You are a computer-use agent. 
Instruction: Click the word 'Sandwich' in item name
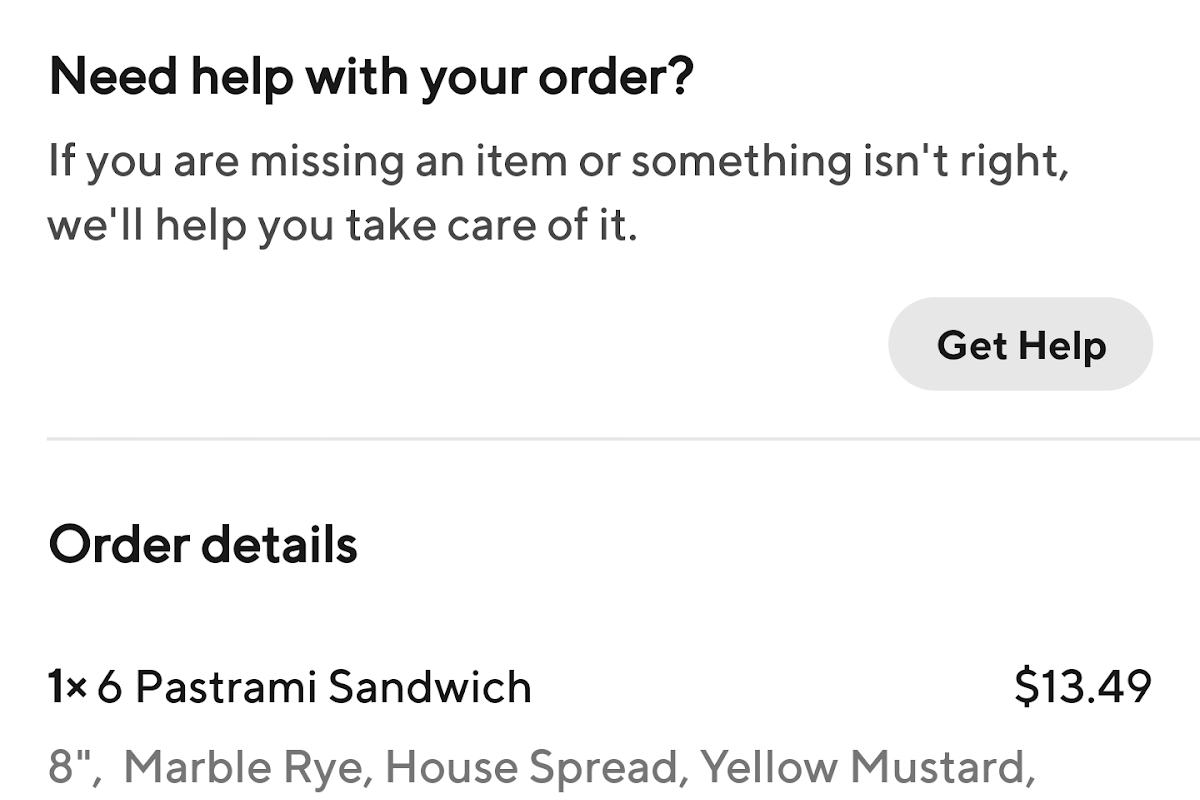(x=430, y=687)
